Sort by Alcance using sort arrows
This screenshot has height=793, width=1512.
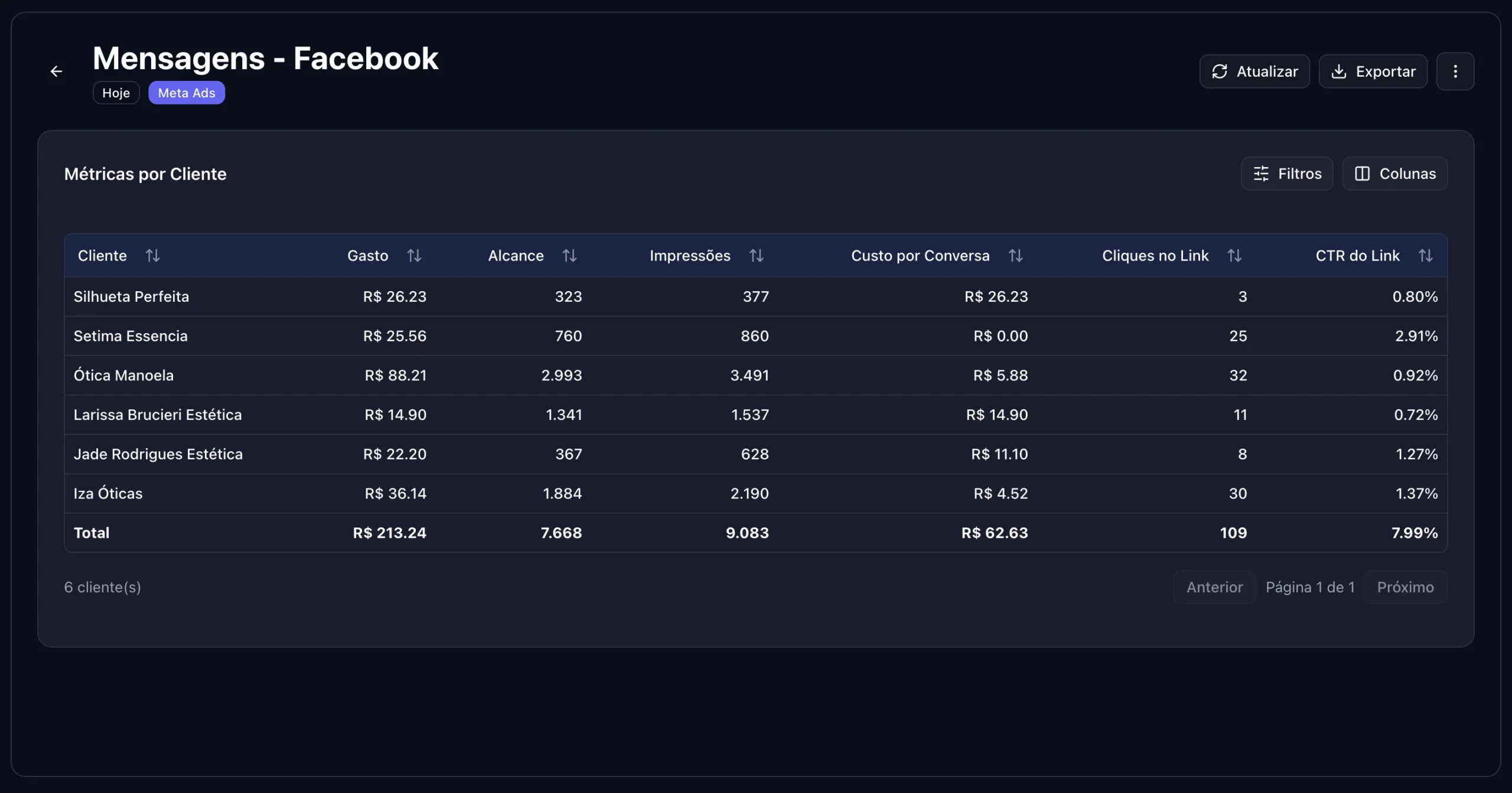569,256
